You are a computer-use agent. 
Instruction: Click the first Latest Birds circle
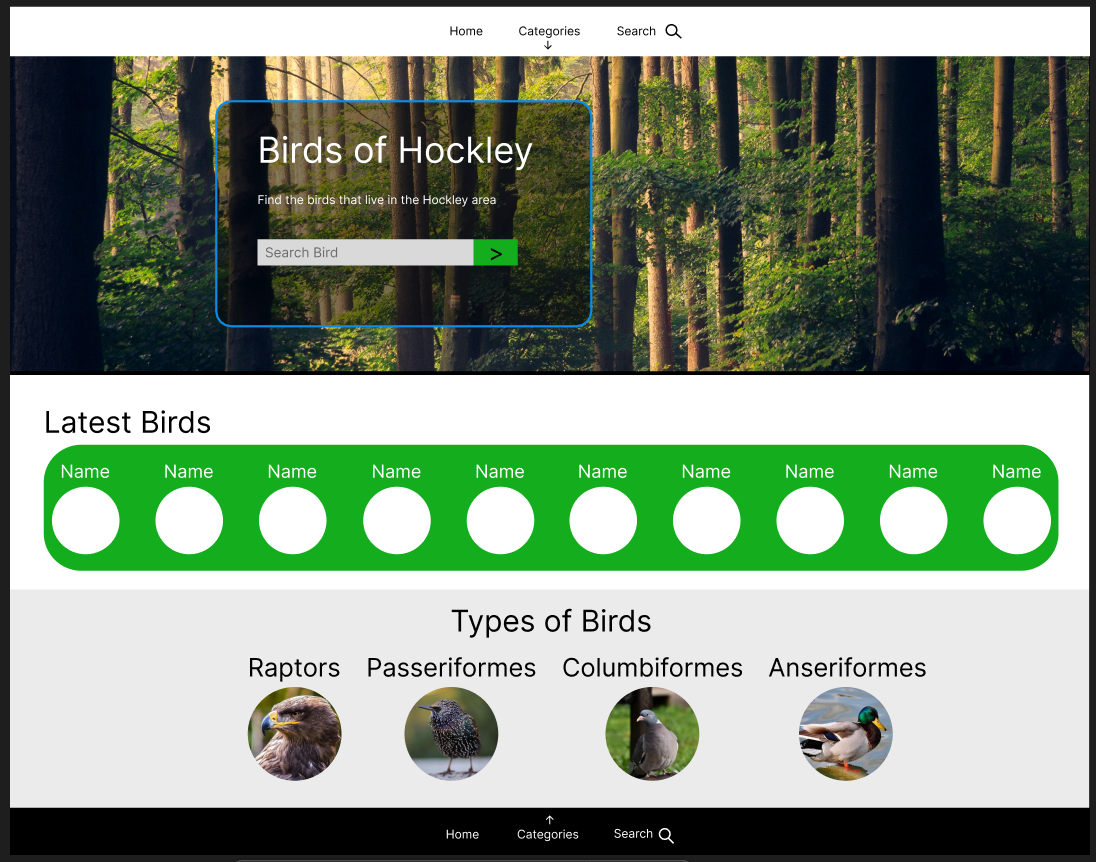click(86, 521)
